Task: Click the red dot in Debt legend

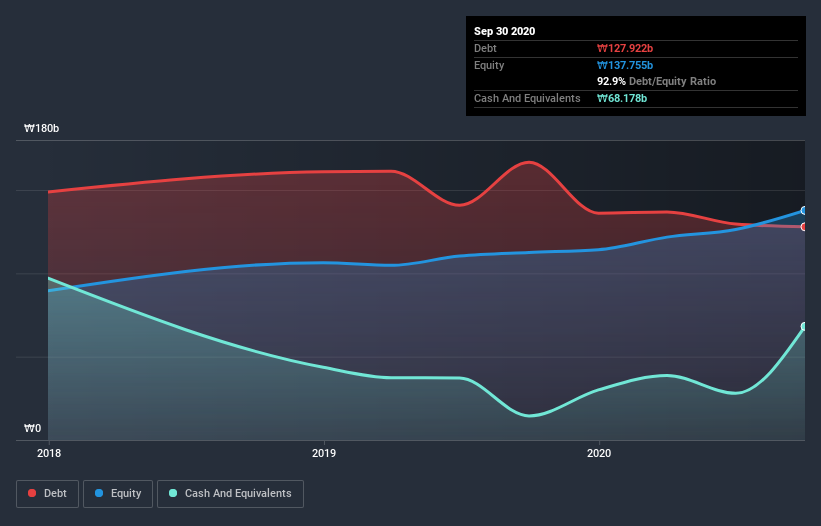Action: click(32, 493)
